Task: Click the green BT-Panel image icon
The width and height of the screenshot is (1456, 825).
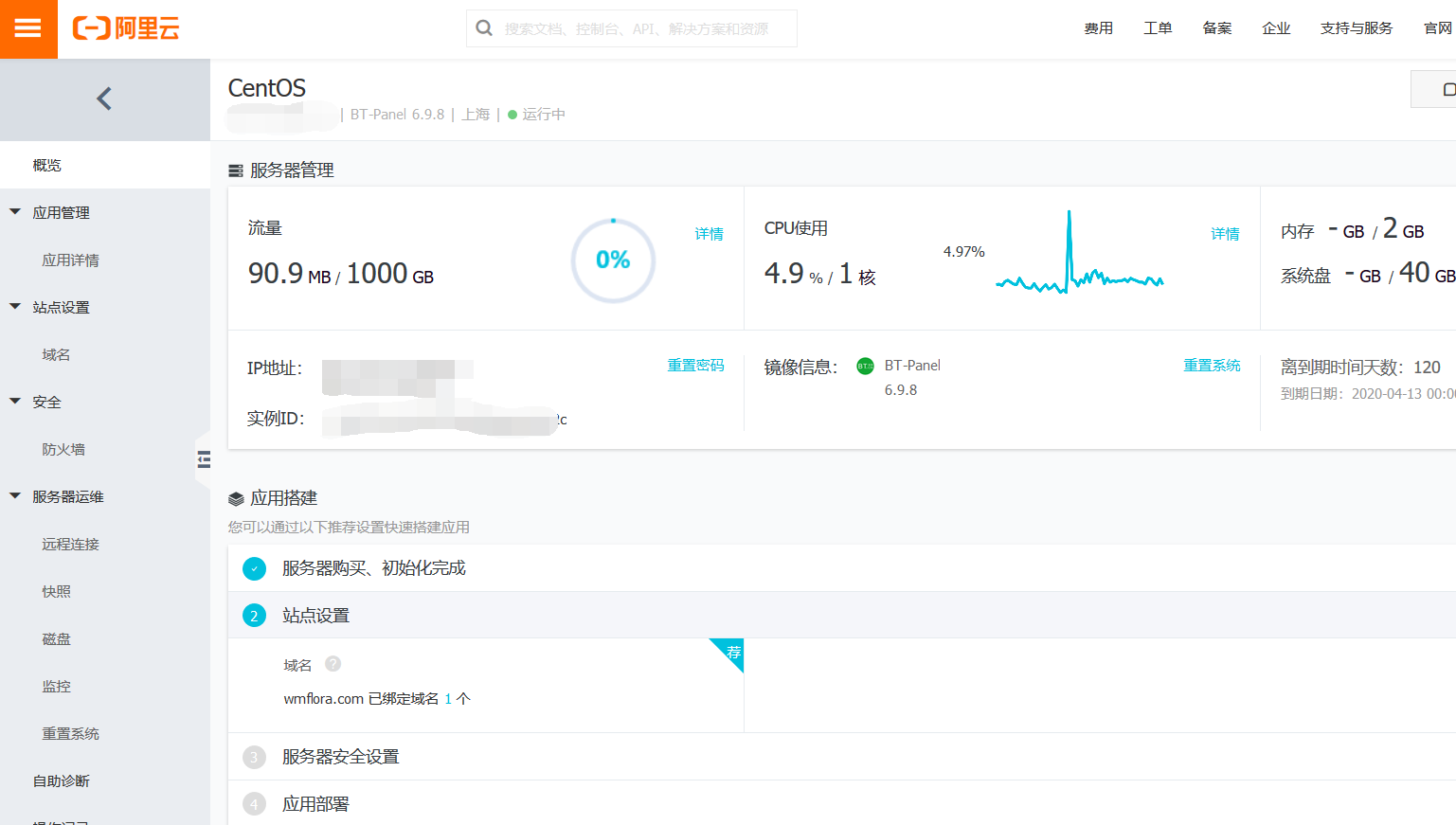Action: click(x=865, y=366)
